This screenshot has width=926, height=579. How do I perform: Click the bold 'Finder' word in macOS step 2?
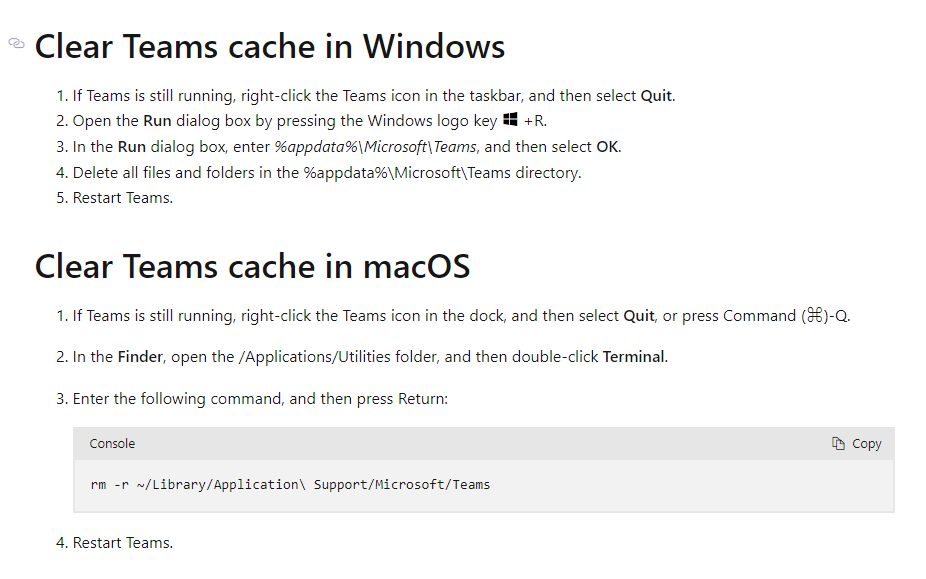coord(140,357)
